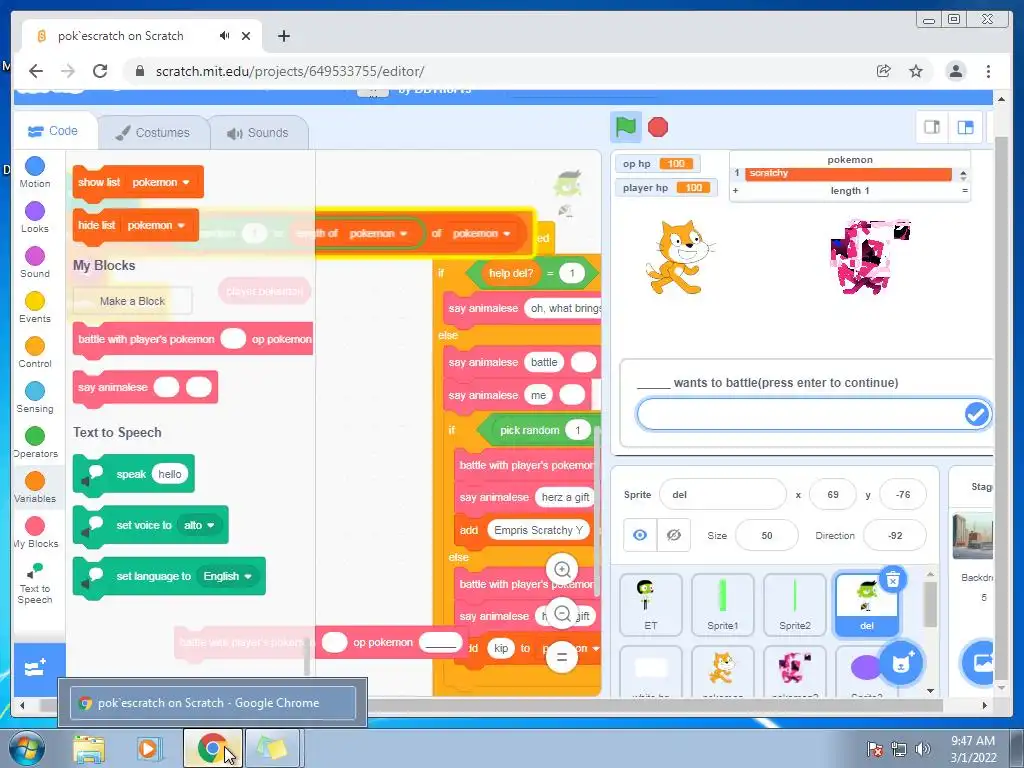Open the Chrome profile icon
This screenshot has width=1024, height=768.
[955, 71]
